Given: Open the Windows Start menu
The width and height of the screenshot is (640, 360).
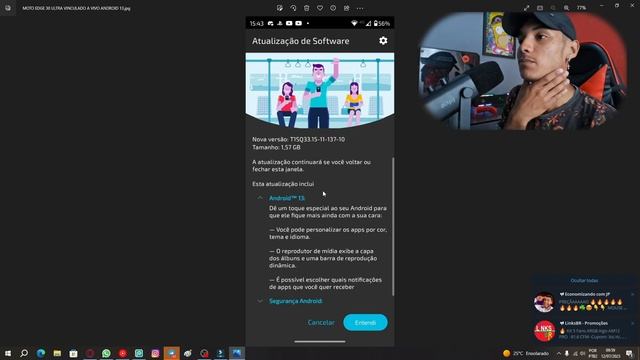Looking at the screenshot, I should click(8, 353).
